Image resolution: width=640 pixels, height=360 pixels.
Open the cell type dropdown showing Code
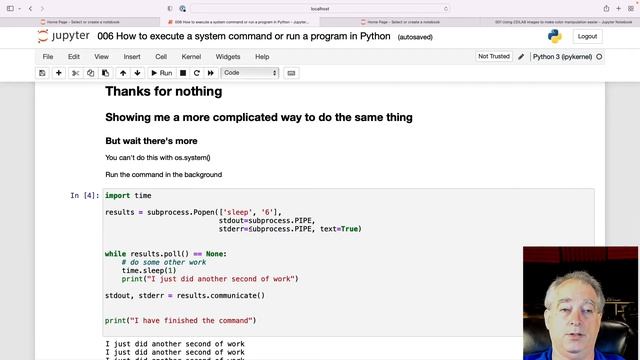[x=250, y=73]
